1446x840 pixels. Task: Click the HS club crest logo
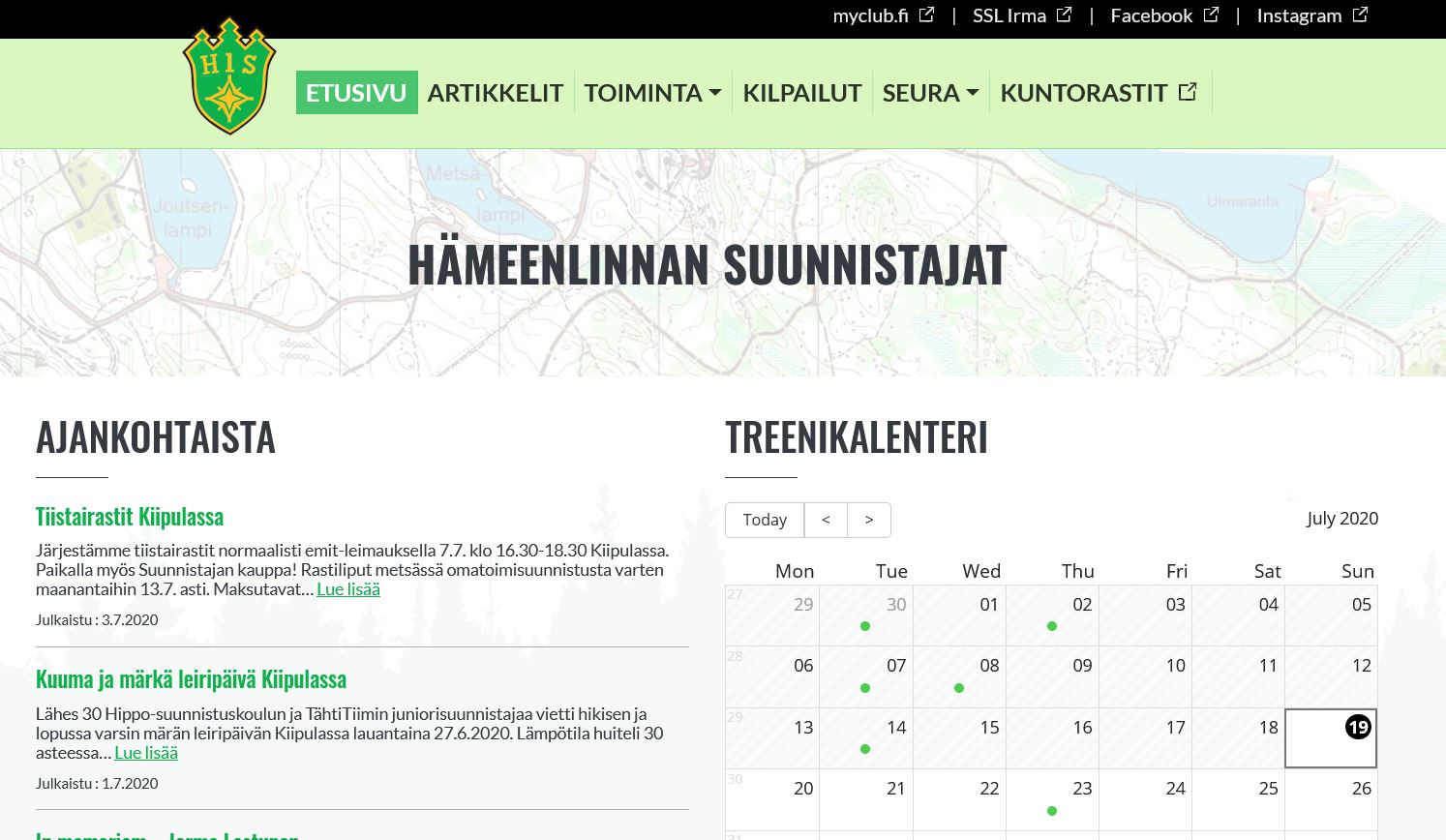[228, 76]
